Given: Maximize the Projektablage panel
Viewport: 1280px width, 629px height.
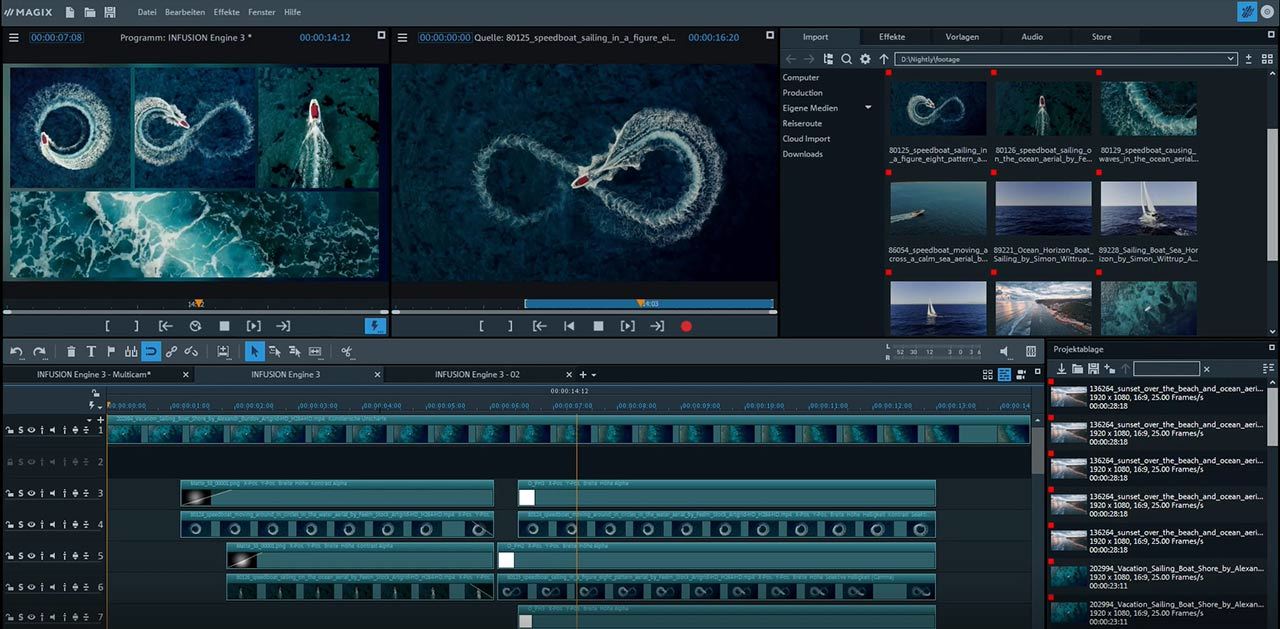Looking at the screenshot, I should pyautogui.click(x=1270, y=348).
